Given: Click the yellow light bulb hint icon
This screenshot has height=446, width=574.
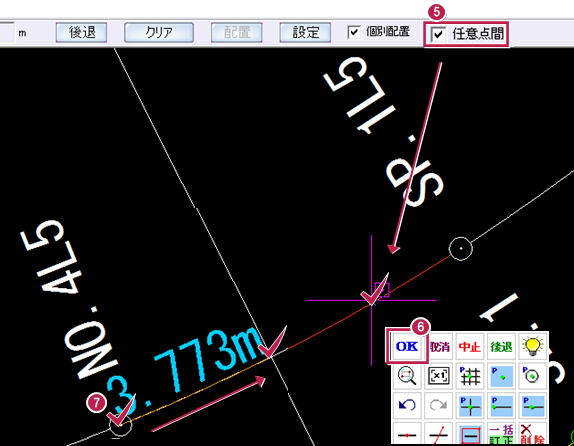Looking at the screenshot, I should click(x=532, y=346).
